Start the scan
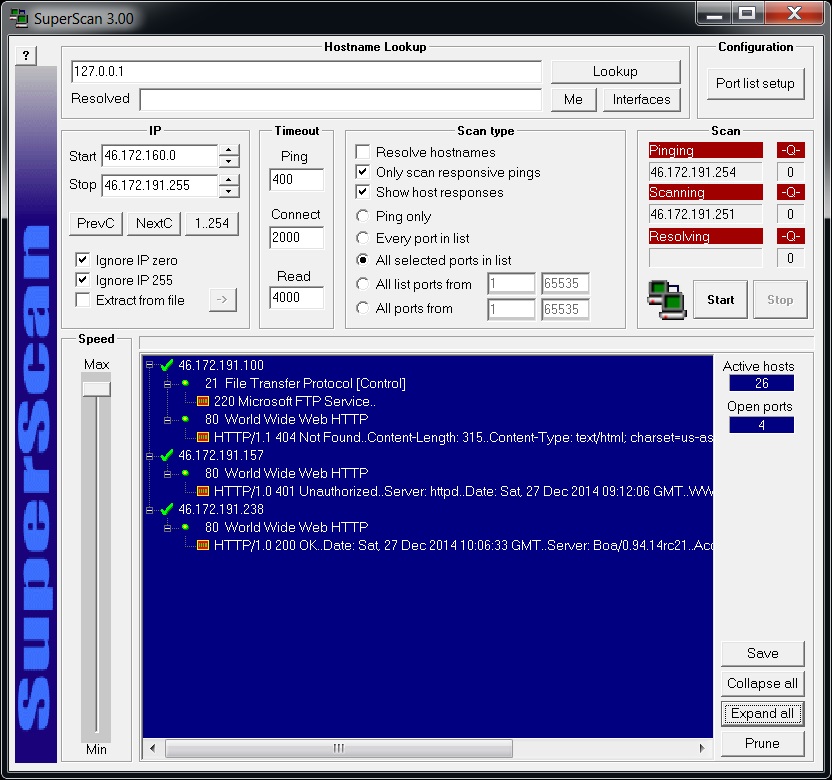The height and width of the screenshot is (780, 832). 721,300
